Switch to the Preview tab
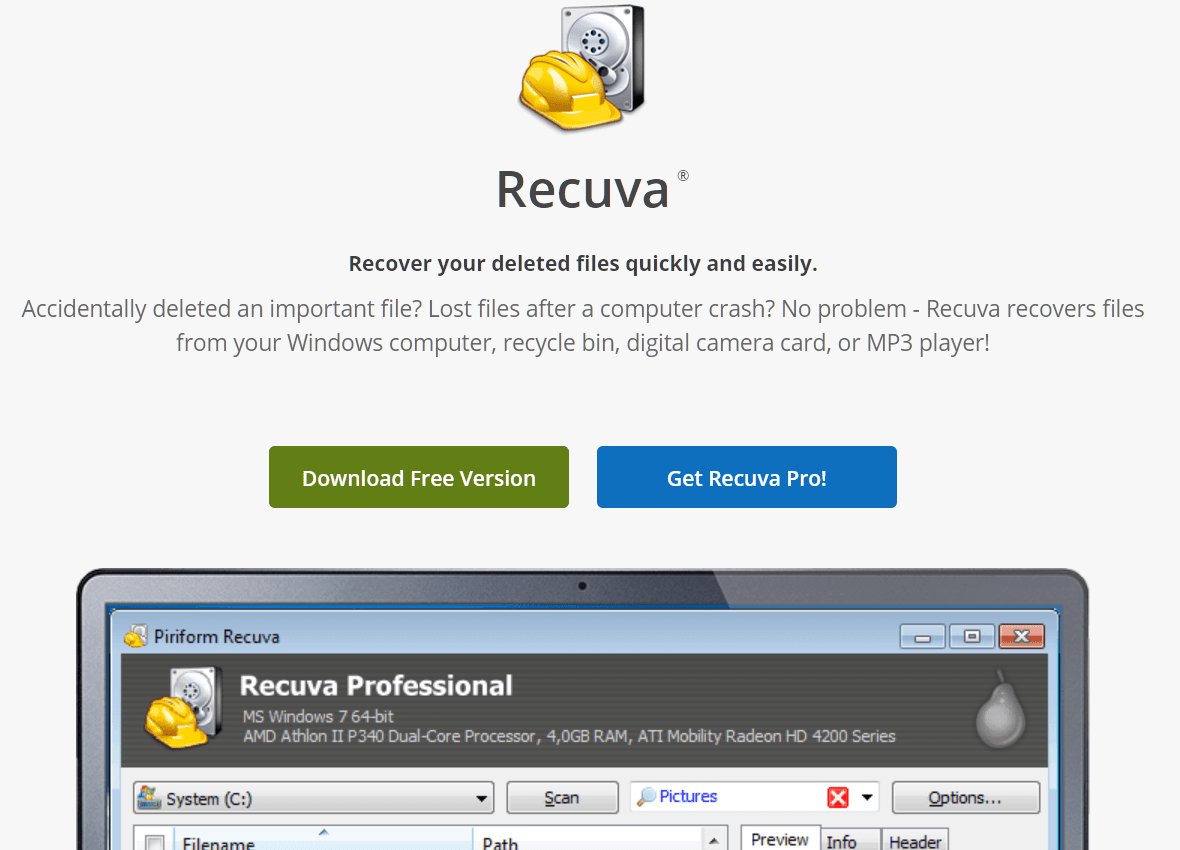 tap(780, 839)
